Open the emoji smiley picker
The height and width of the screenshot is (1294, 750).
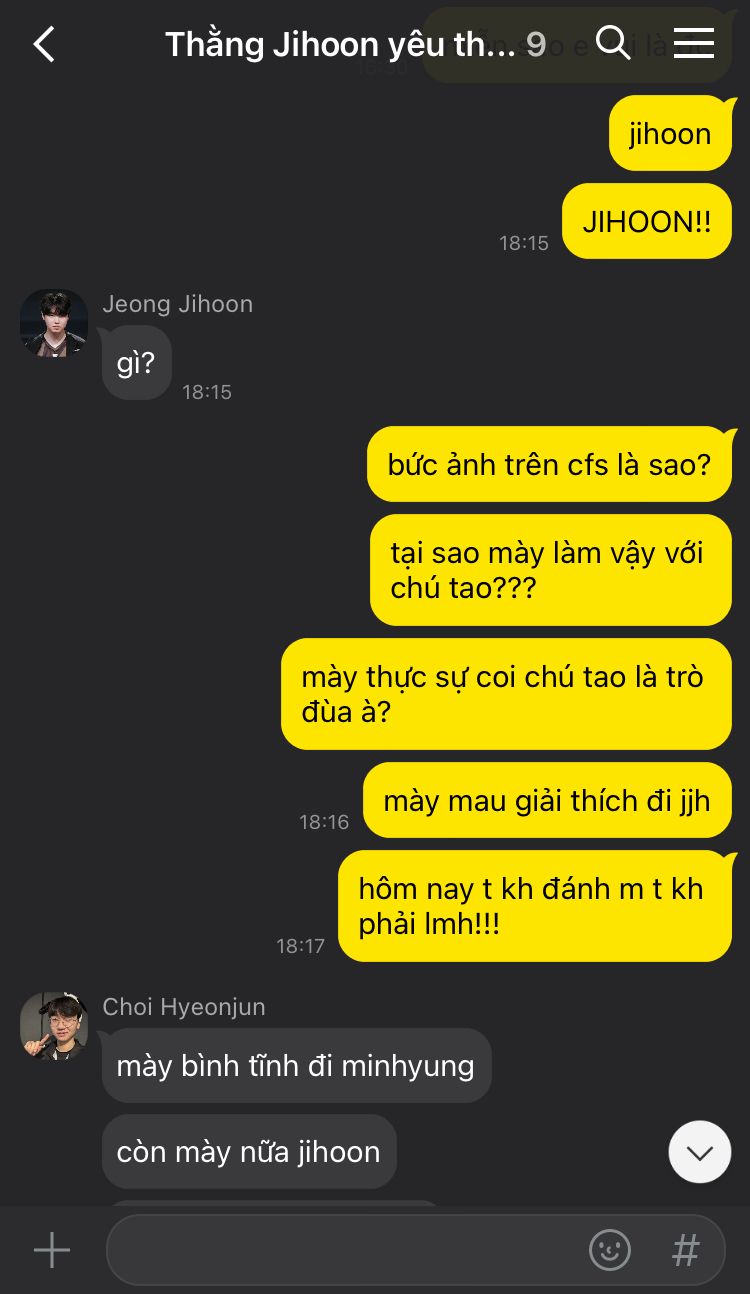pyautogui.click(x=610, y=1250)
